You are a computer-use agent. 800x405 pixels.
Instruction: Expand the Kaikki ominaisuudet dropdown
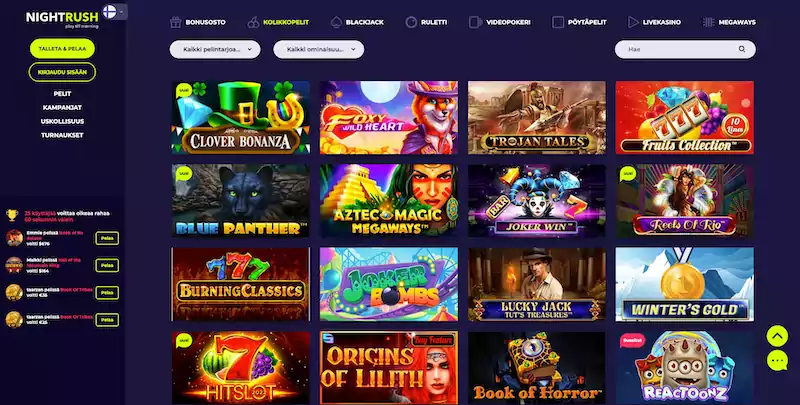[318, 49]
